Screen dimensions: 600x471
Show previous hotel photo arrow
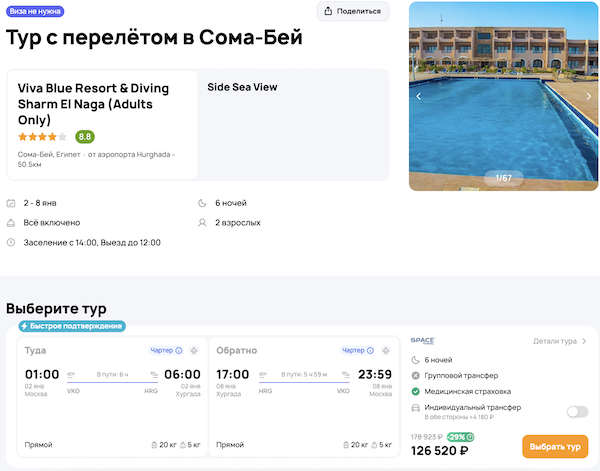(419, 96)
